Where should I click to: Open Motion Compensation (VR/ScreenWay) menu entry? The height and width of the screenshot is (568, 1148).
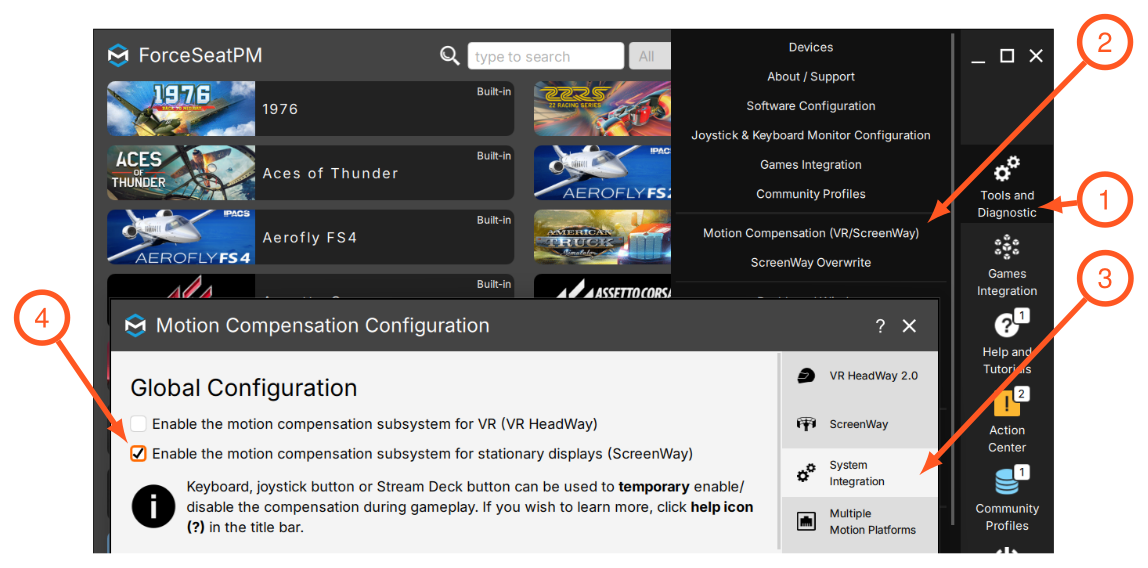[810, 233]
